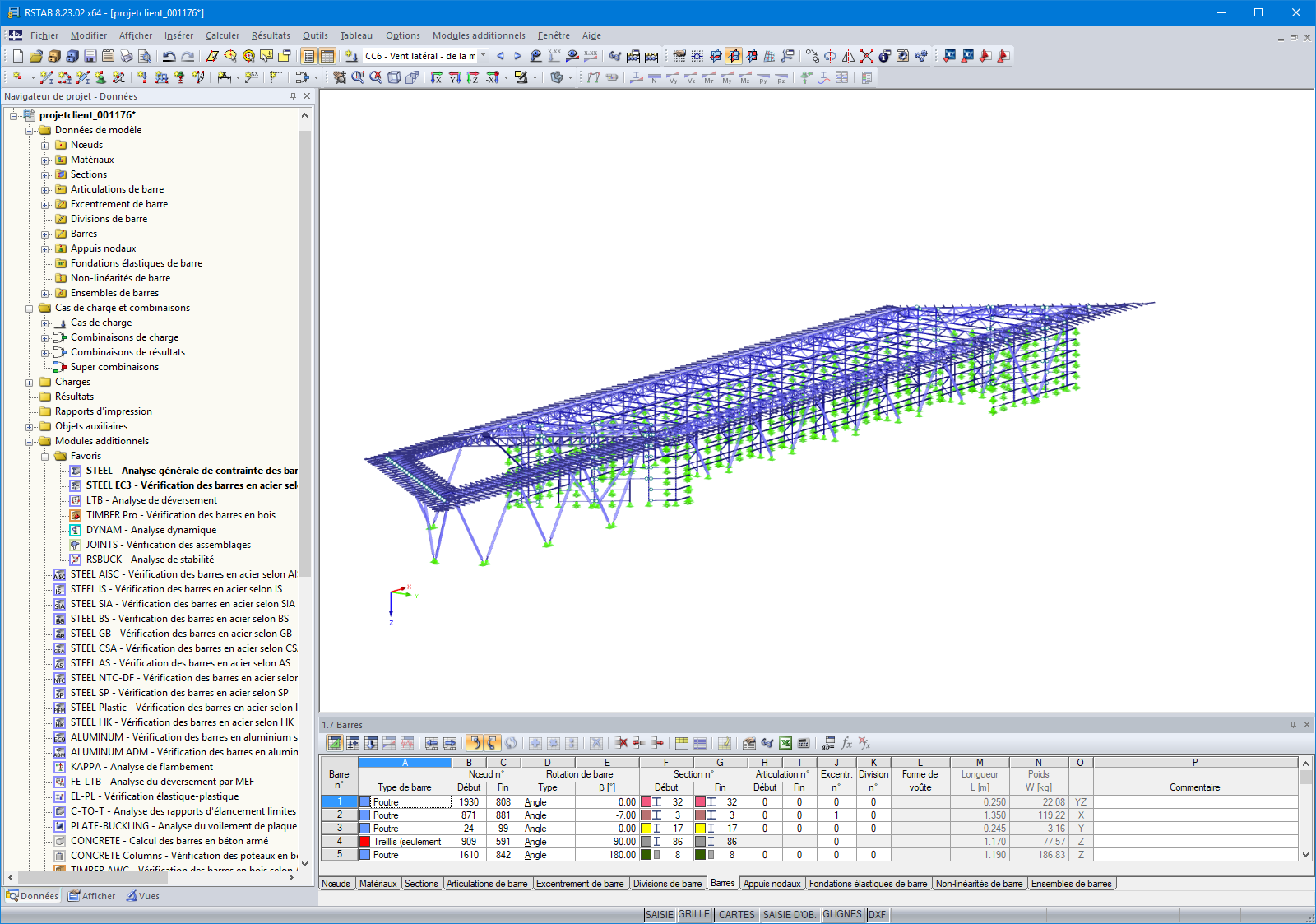1316x924 pixels.
Task: Click the fx formula icon in table toolbar
Action: (x=846, y=743)
